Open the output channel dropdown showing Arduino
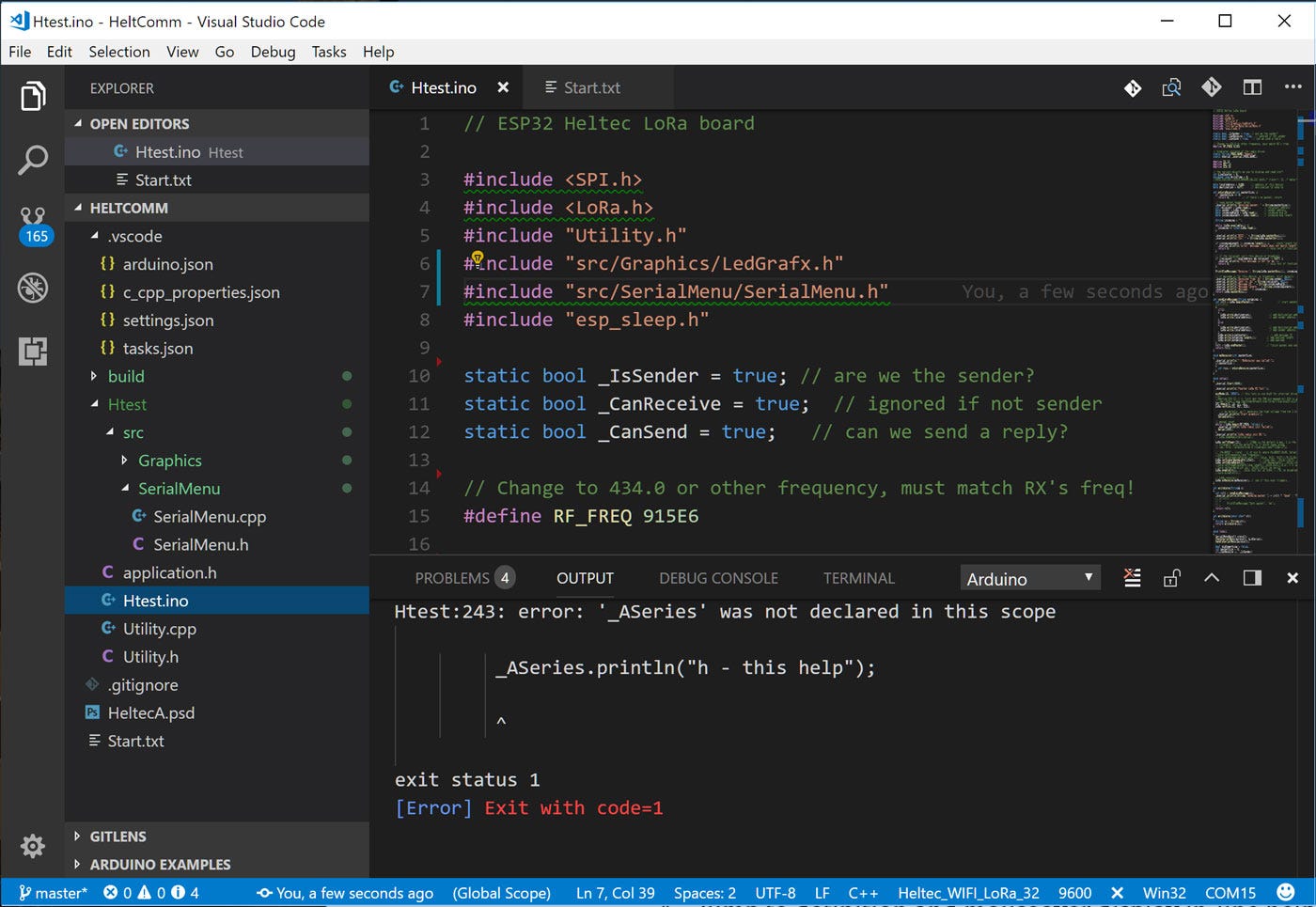This screenshot has width=1316, height=907. 1029,577
